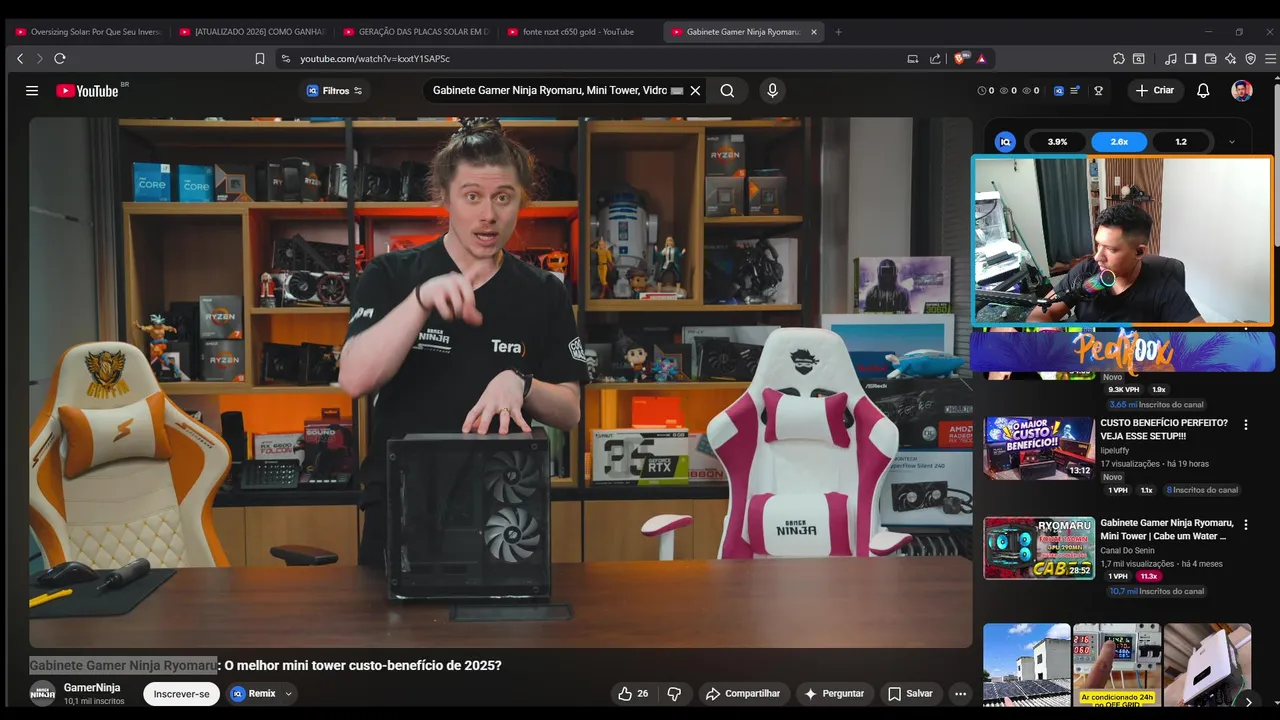Advance the shorts shelf next arrow
Screen dimensions: 1280x720
[1248, 702]
